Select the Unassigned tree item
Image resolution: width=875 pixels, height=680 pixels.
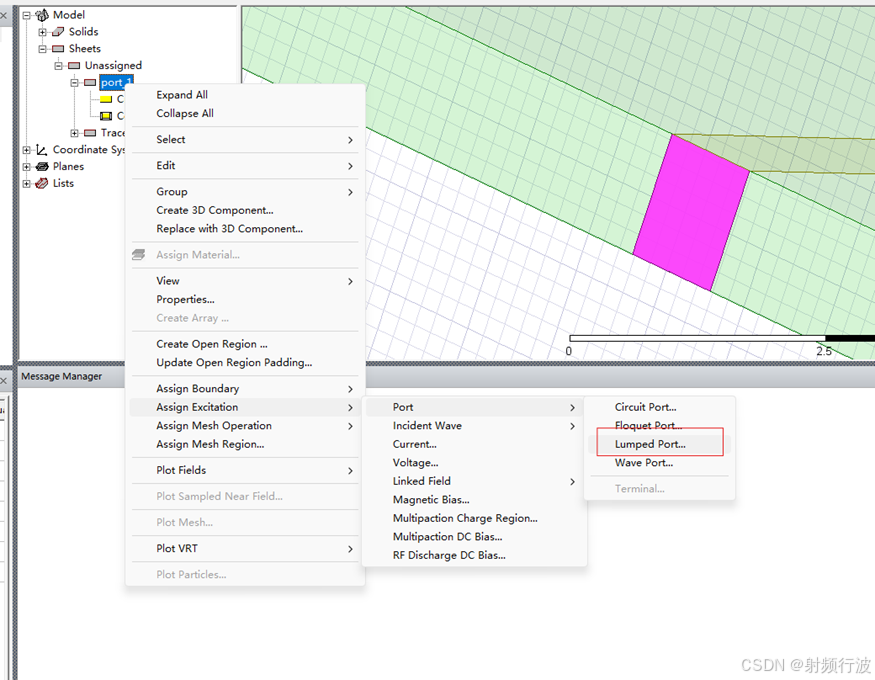113,66
